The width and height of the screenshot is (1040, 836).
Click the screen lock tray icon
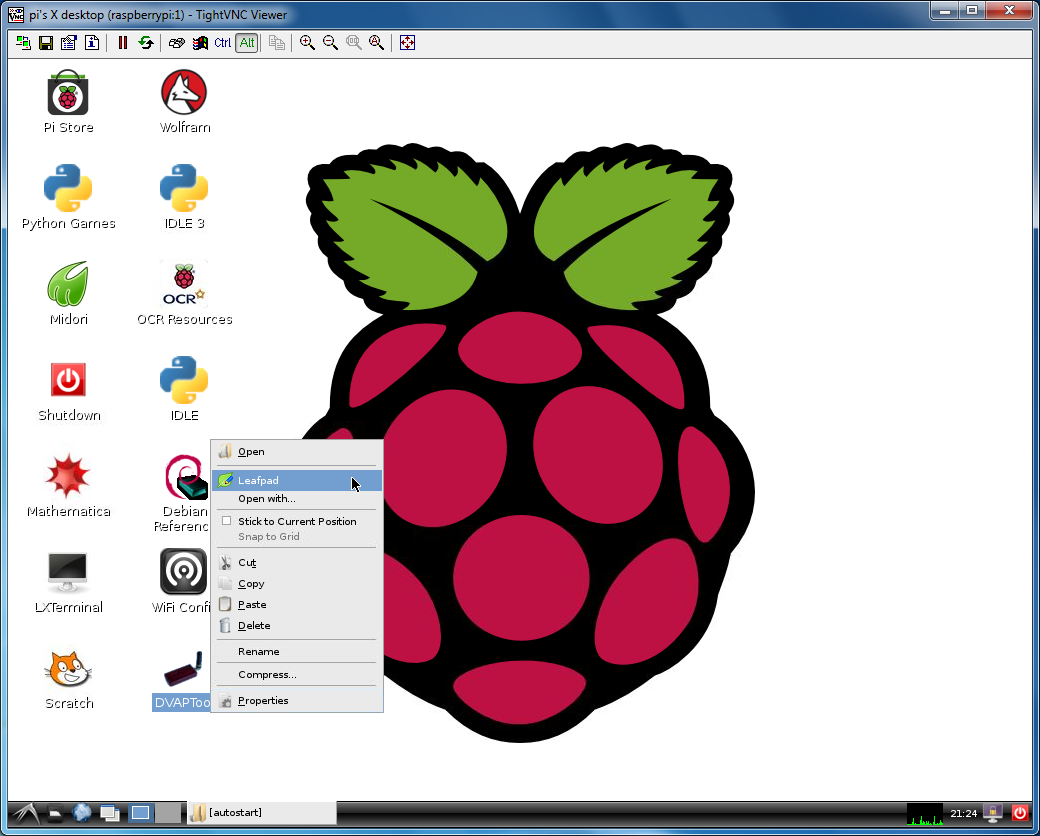click(993, 813)
